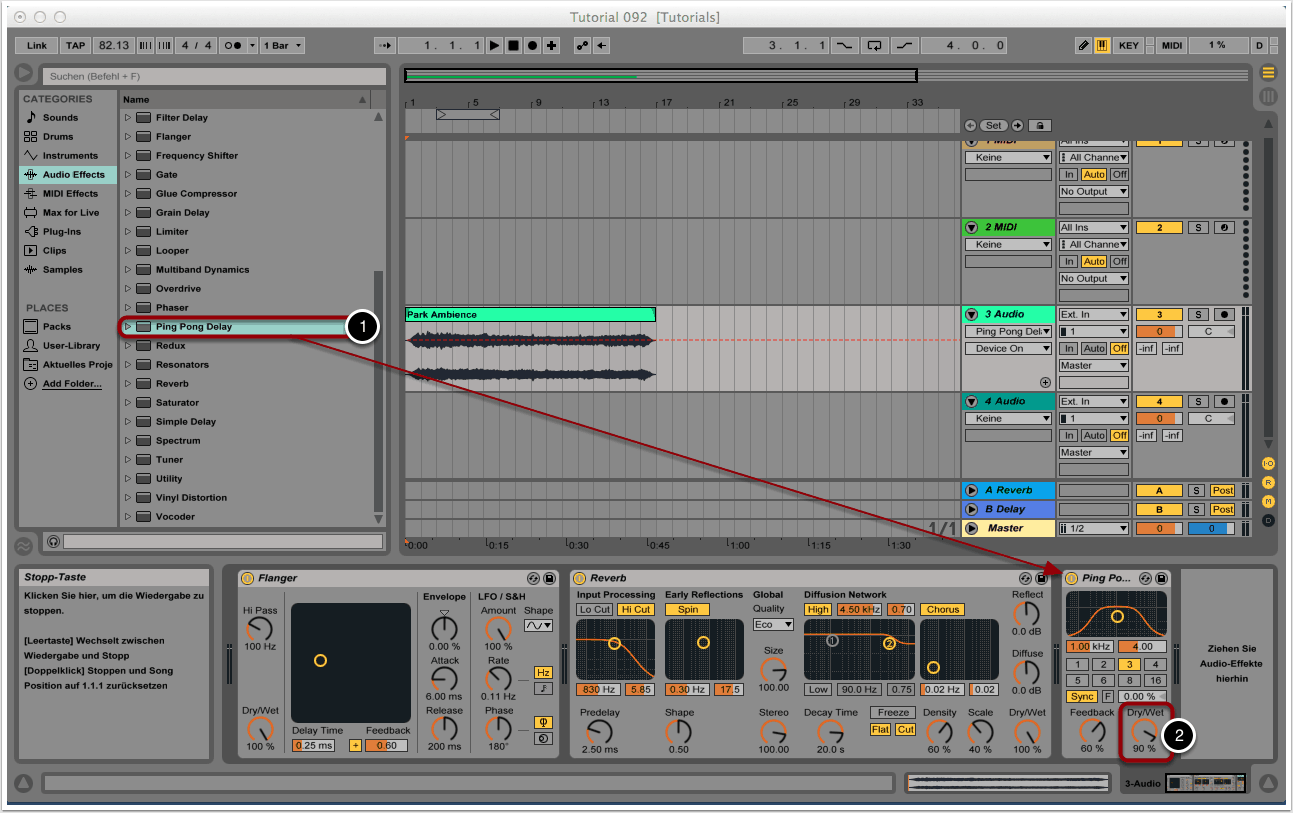Screen dimensions: 1293x813
Task: Click the Flanger device activator icon
Action: click(247, 578)
